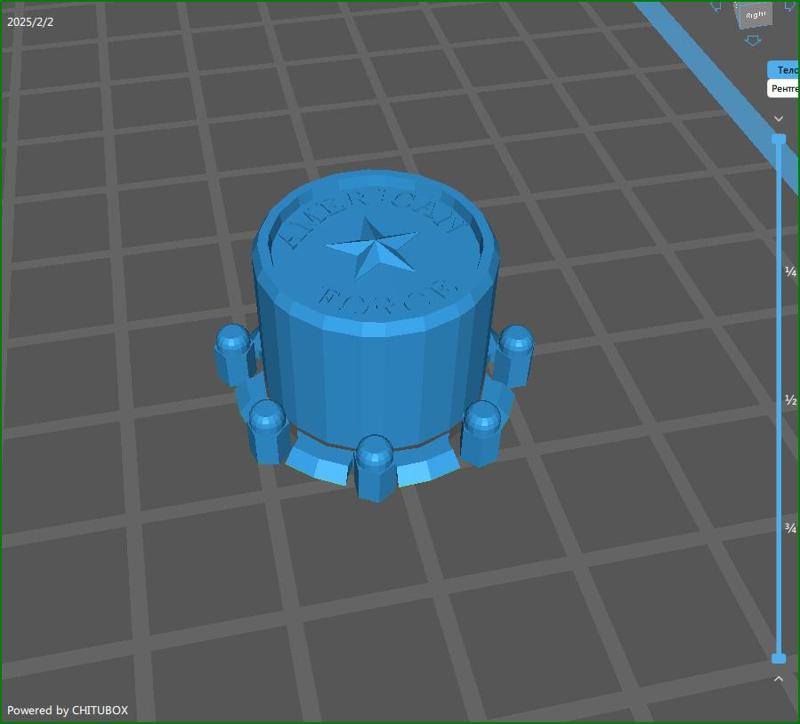Click the star emblem on the model top
This screenshot has width=800, height=724.
click(371, 247)
